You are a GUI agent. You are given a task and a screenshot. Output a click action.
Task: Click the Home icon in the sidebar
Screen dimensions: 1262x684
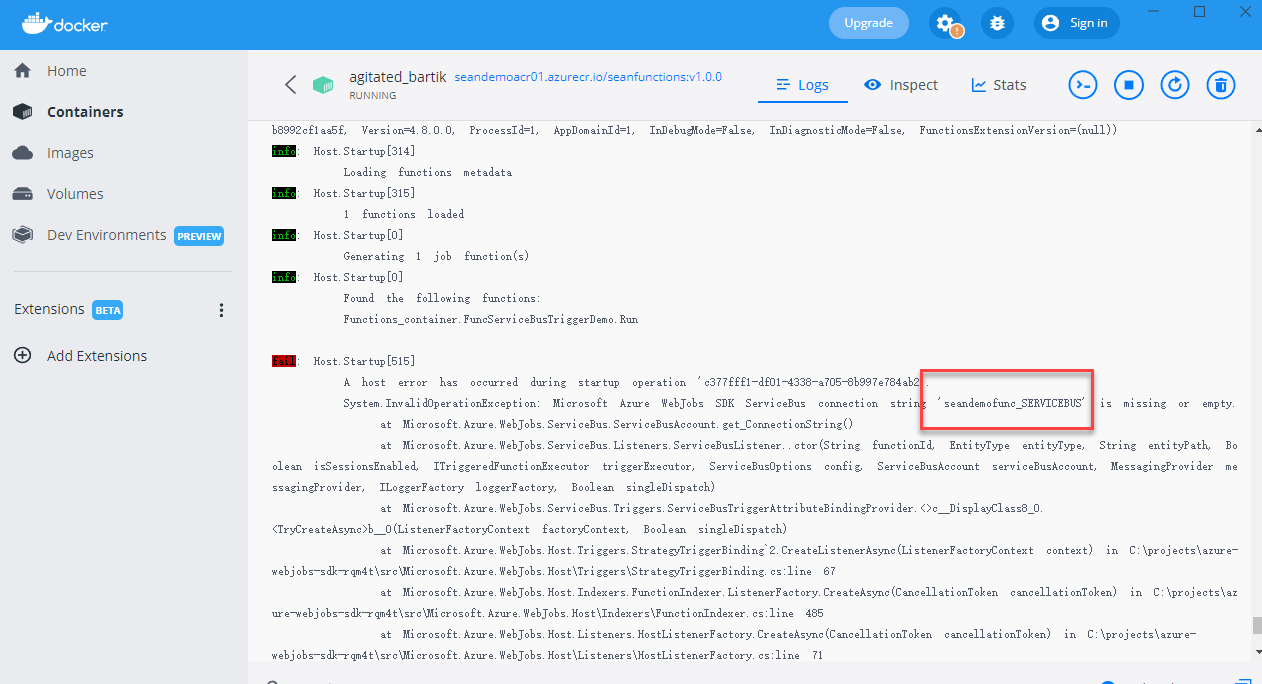[23, 71]
